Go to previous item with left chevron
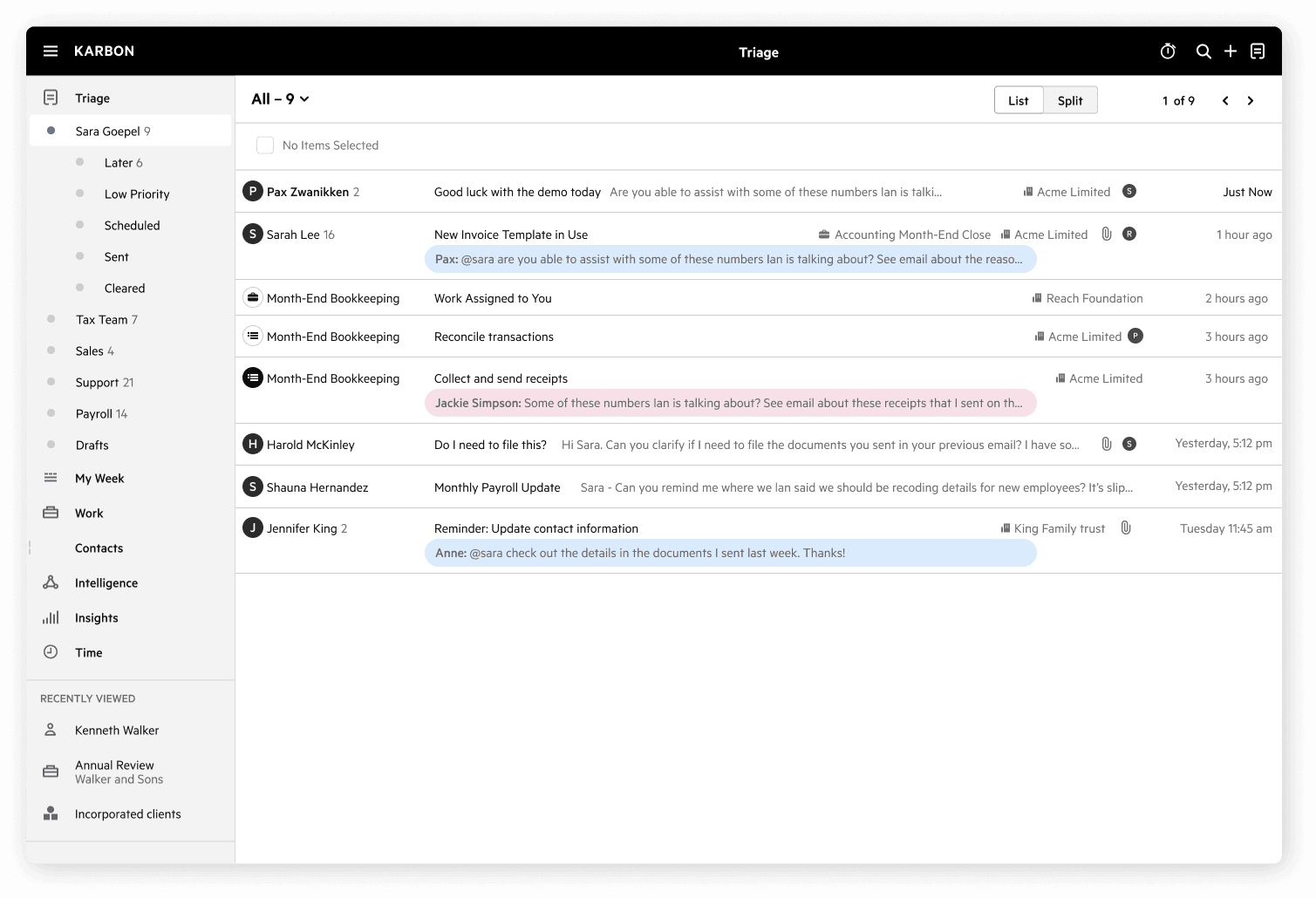The height and width of the screenshot is (898, 1316). pyautogui.click(x=1225, y=101)
